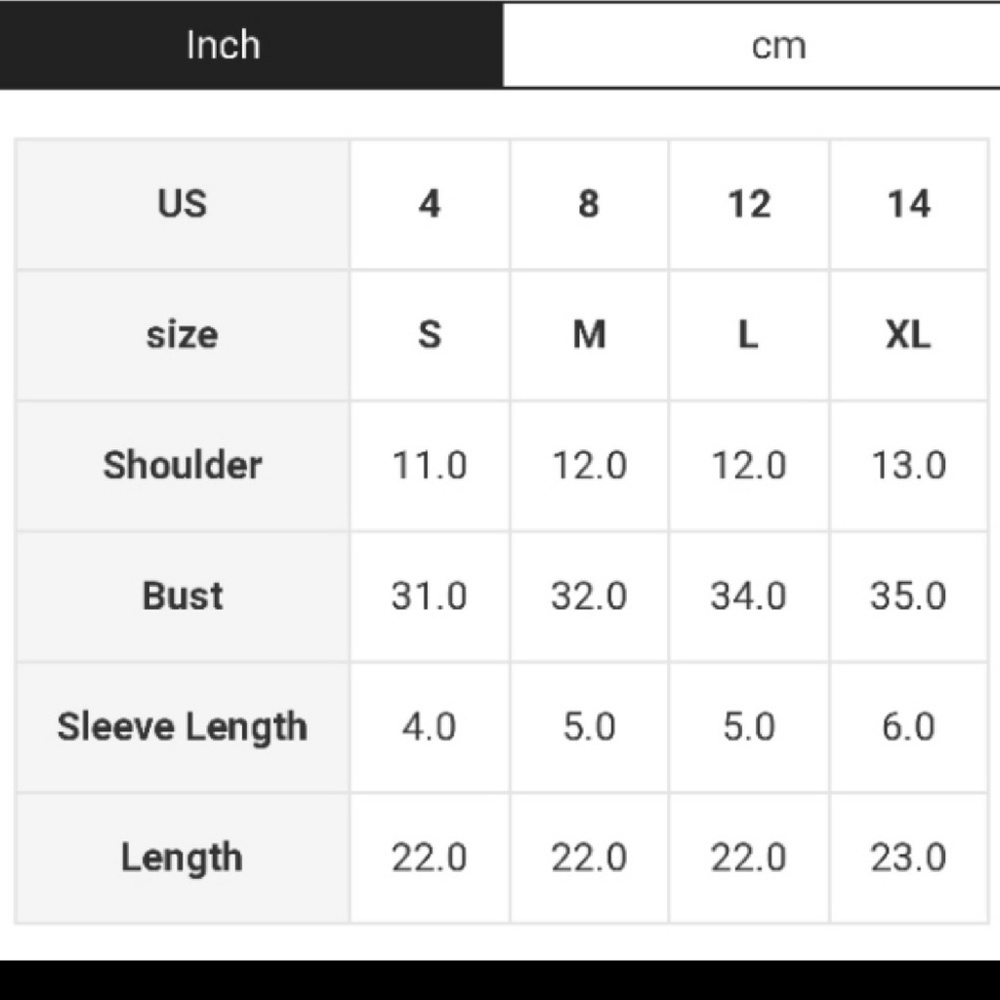
Task: Click the 6.0 sleeve length value
Action: tap(908, 727)
